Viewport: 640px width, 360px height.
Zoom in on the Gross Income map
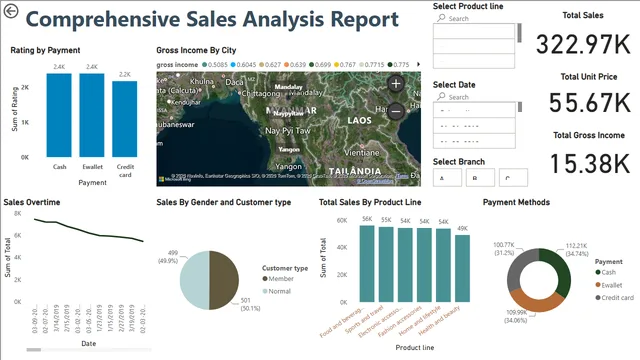coord(396,84)
